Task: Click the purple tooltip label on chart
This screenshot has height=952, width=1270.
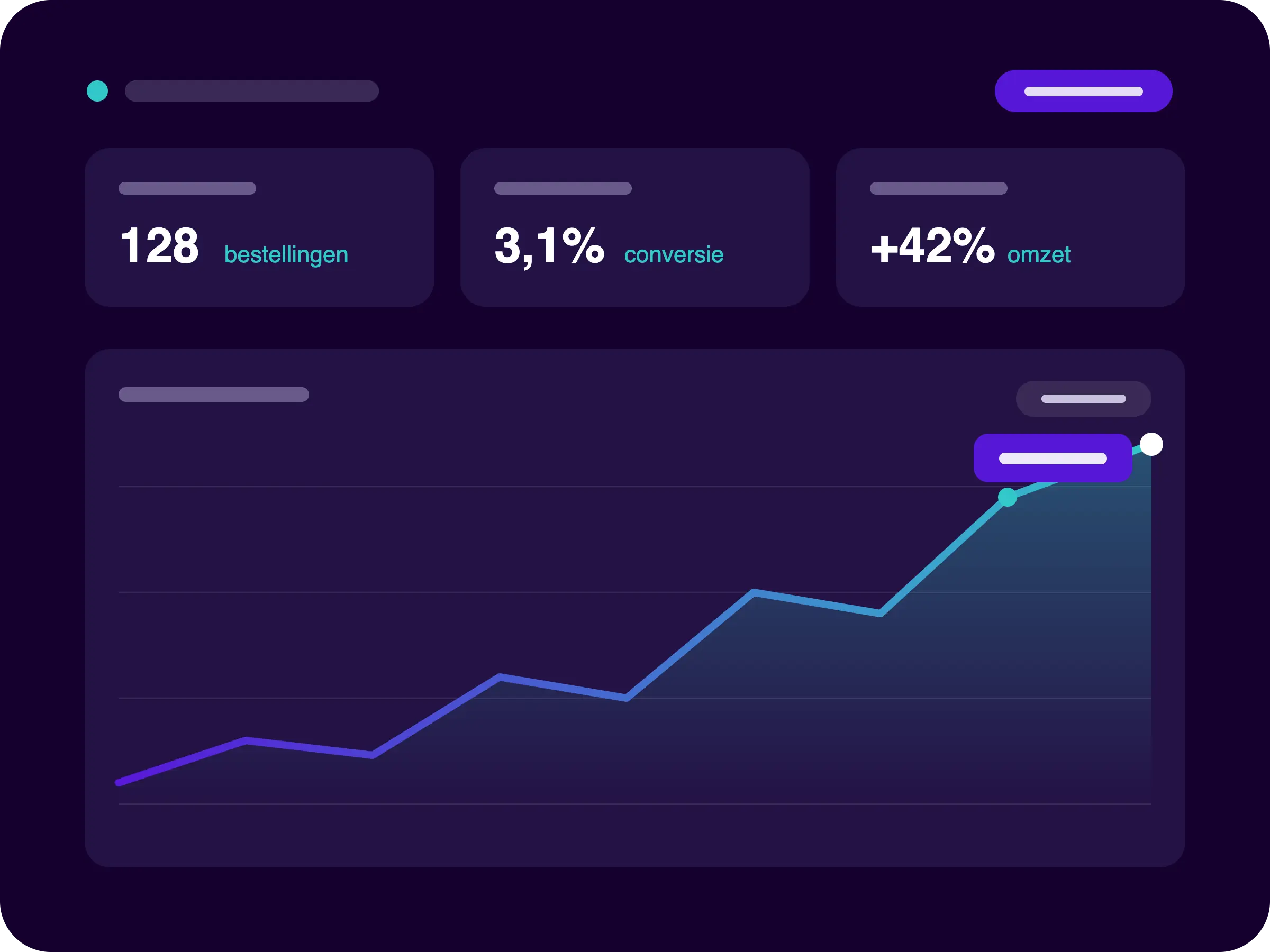Action: (x=1053, y=458)
